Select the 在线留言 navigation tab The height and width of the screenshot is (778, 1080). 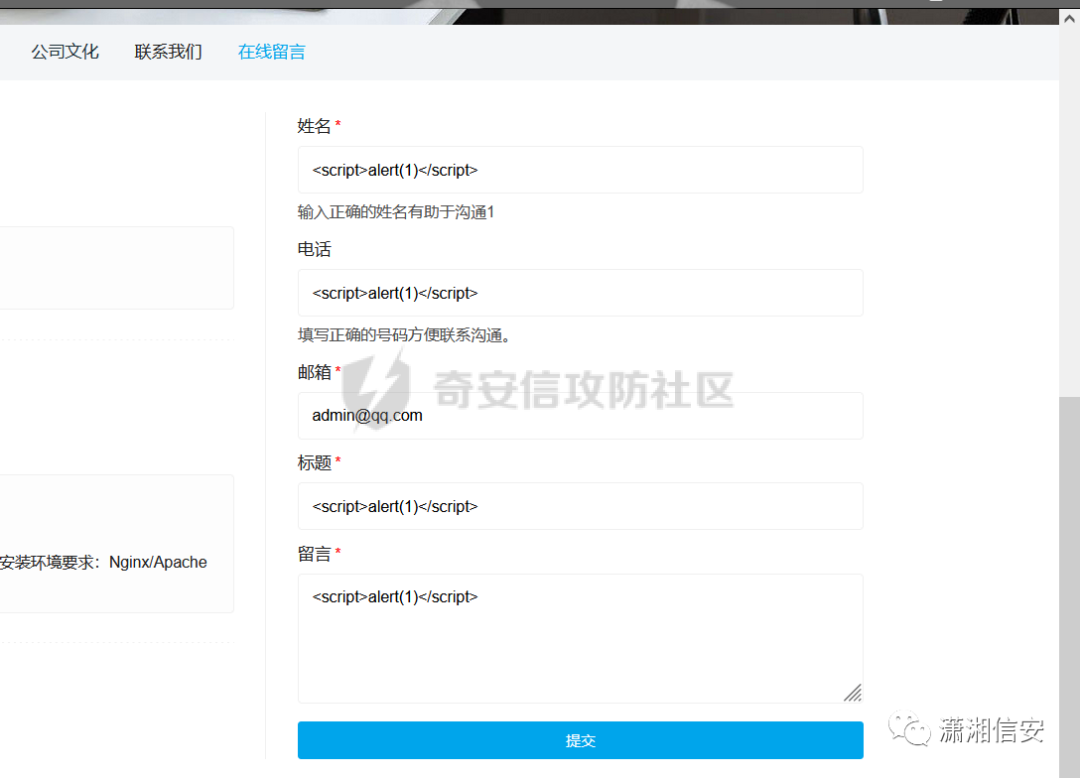[271, 52]
